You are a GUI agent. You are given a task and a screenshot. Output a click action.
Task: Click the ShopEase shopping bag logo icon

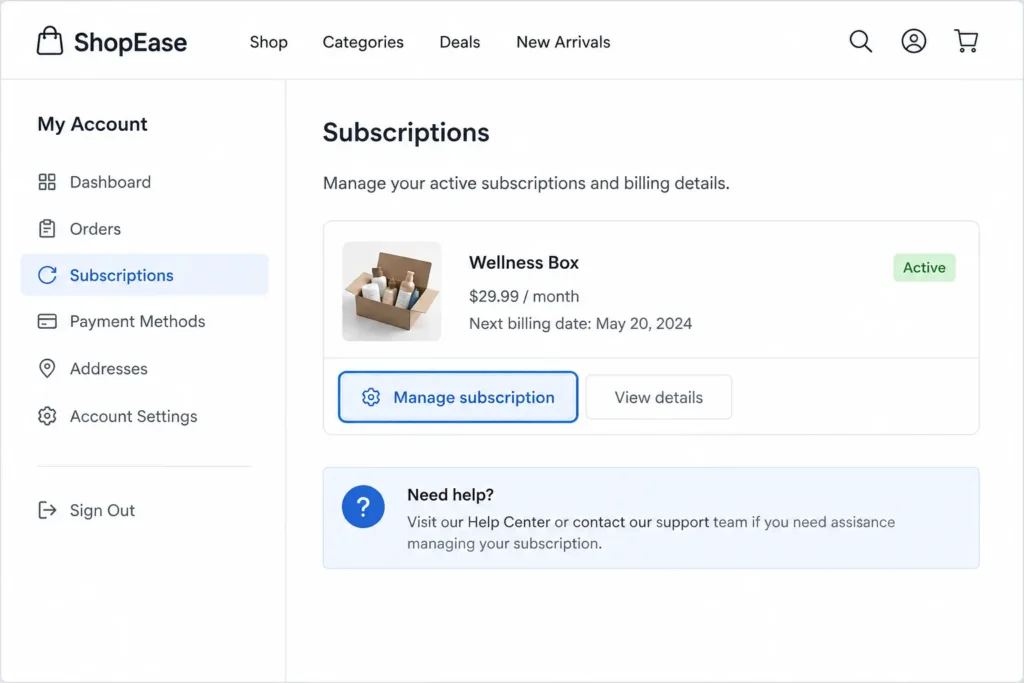coord(50,41)
